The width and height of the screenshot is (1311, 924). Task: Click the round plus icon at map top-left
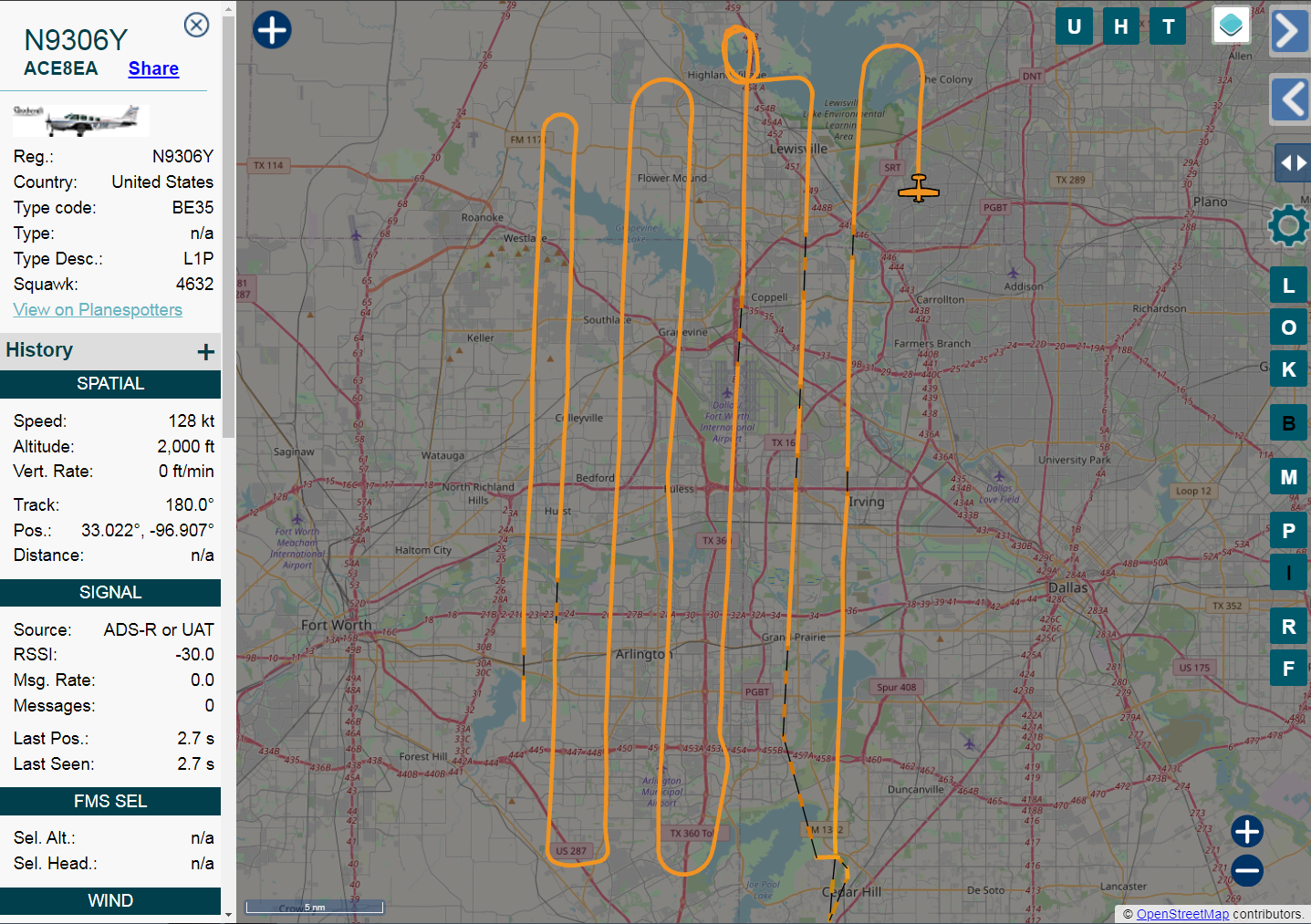coord(272,30)
